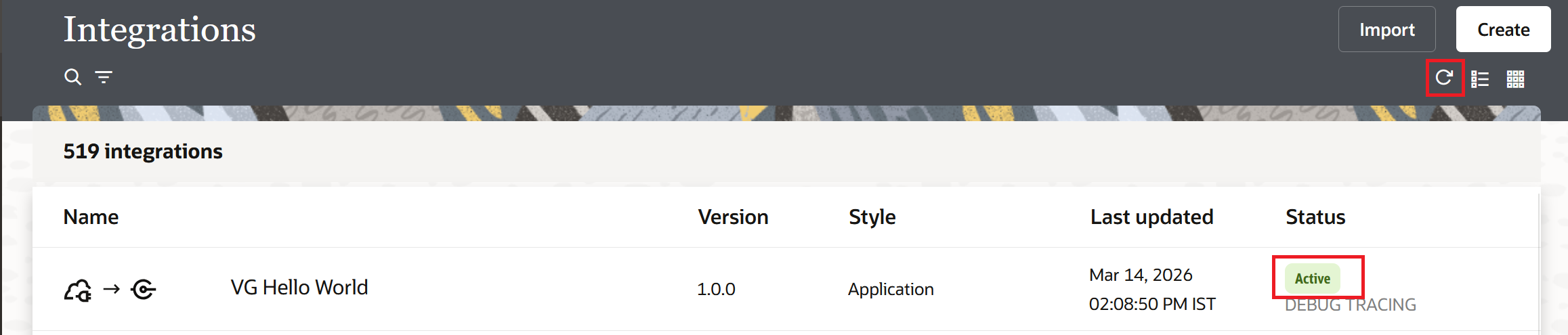Open the VG Hello World integration
Viewport: 1568px width, 335px height.
point(299,288)
